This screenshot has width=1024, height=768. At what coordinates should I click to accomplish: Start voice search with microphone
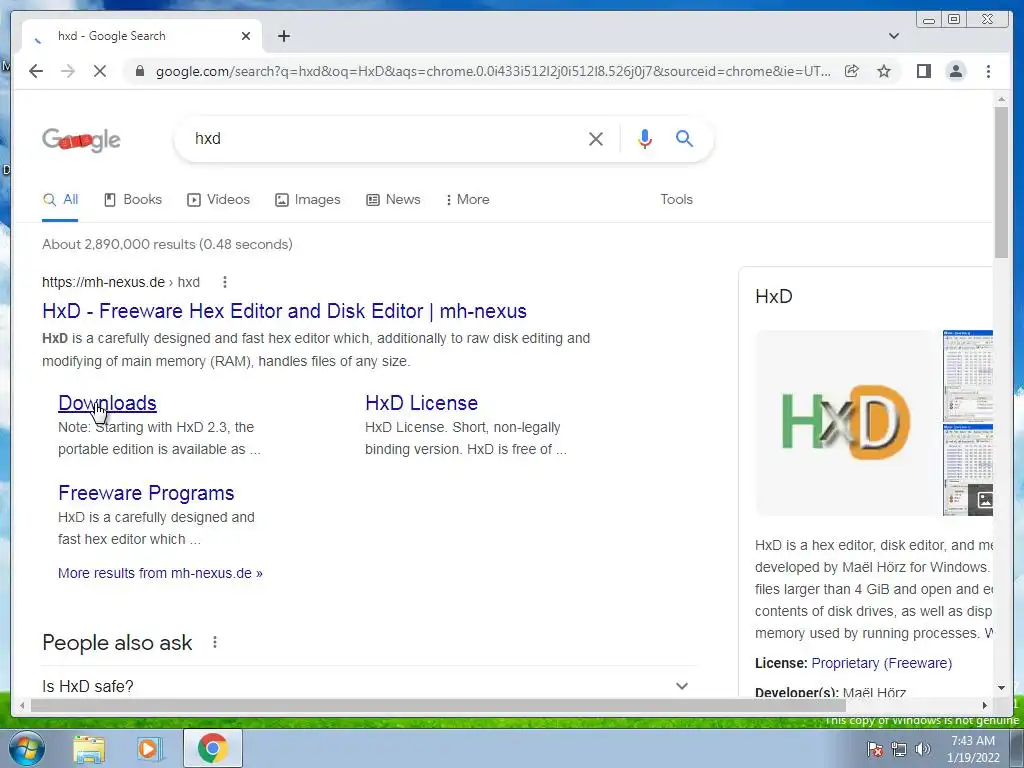(645, 138)
